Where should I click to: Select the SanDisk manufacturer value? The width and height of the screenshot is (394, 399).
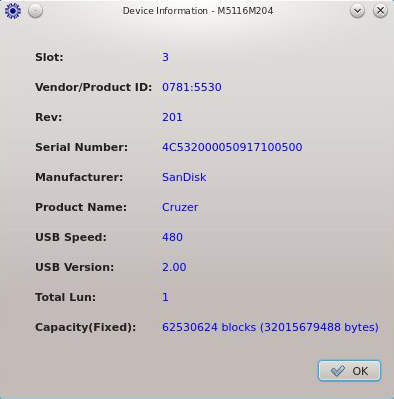tap(184, 177)
